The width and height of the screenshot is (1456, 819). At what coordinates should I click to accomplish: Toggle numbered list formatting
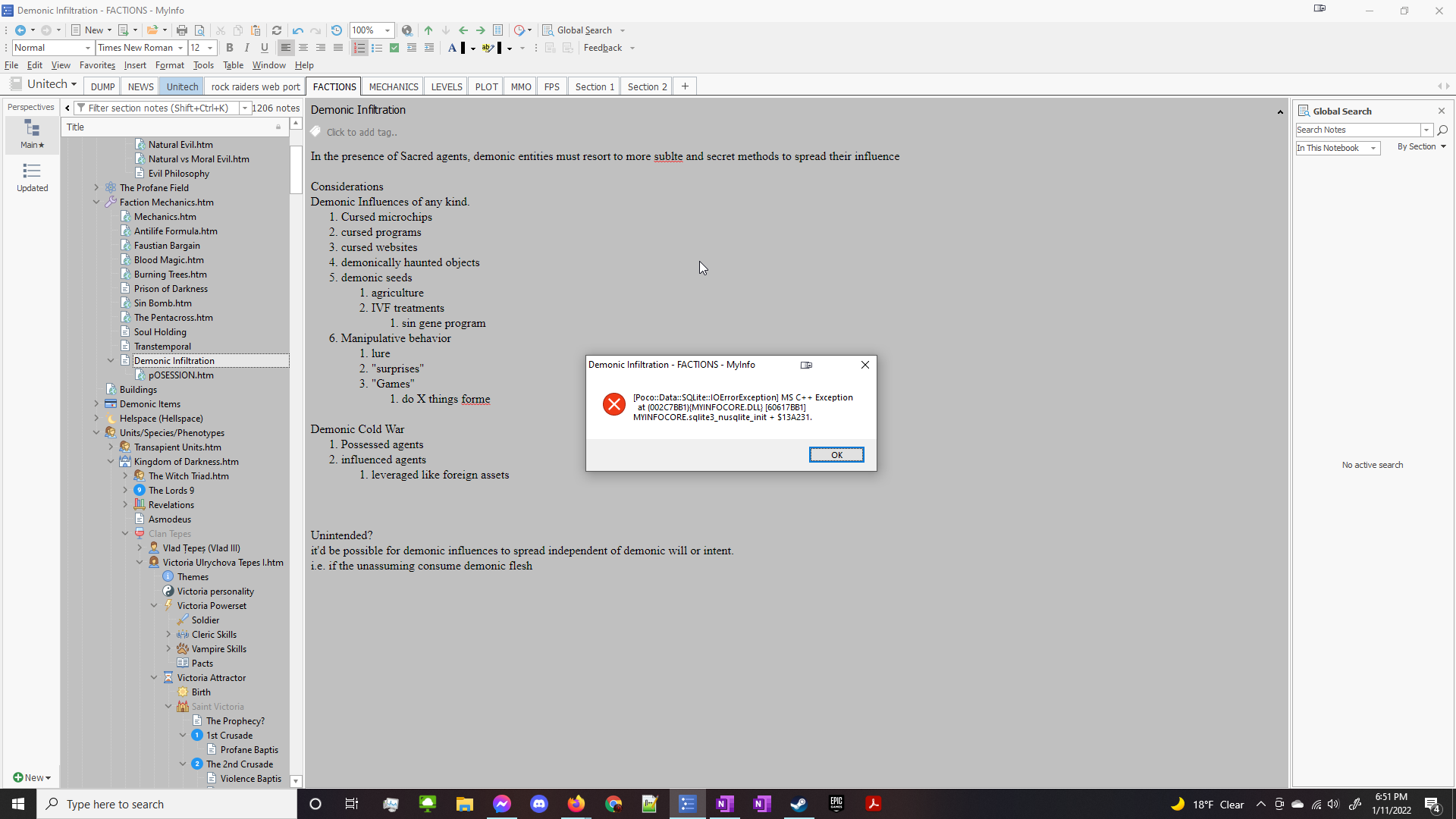(359, 48)
